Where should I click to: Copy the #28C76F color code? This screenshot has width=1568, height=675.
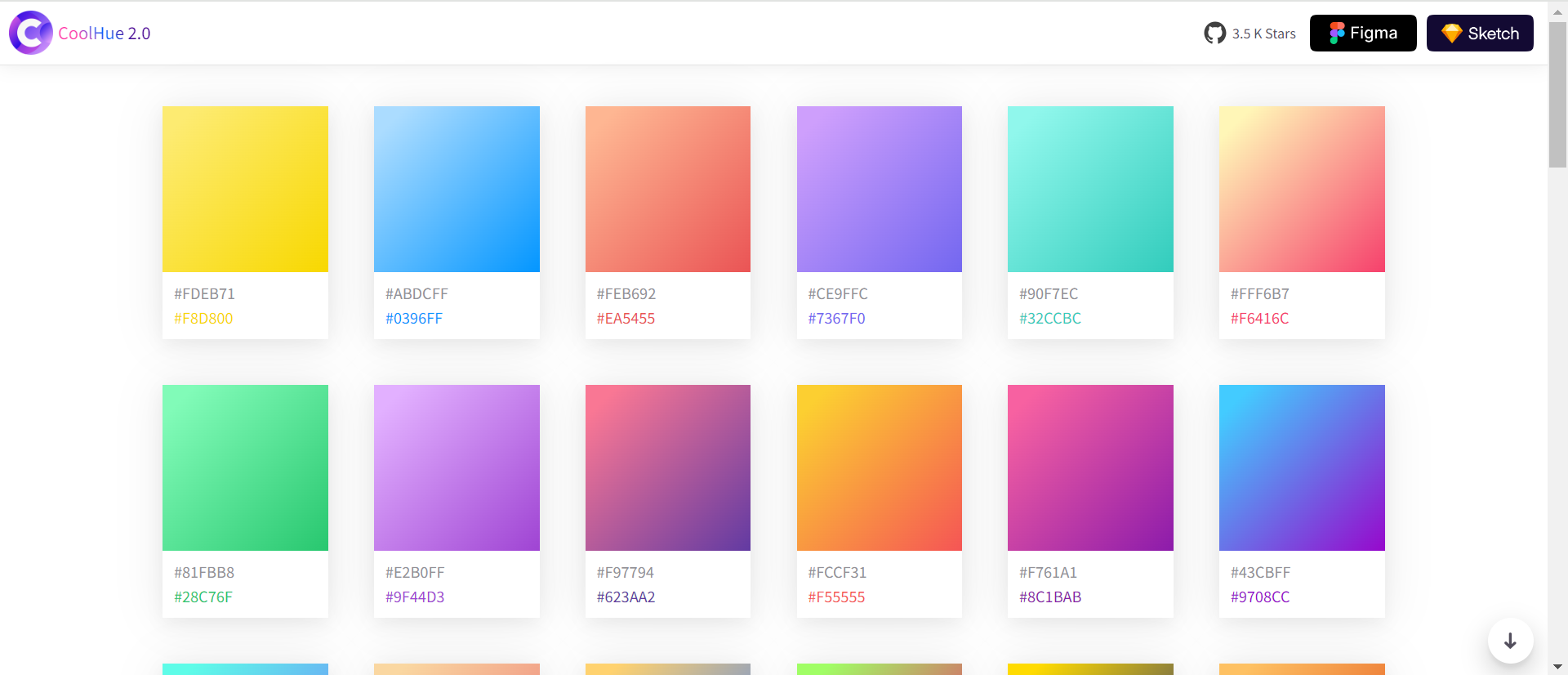pos(203,597)
